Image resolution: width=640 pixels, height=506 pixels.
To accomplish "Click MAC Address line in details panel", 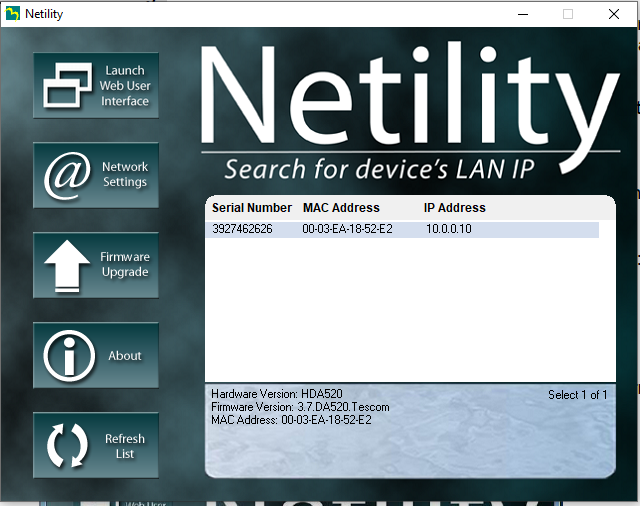I will pyautogui.click(x=291, y=420).
